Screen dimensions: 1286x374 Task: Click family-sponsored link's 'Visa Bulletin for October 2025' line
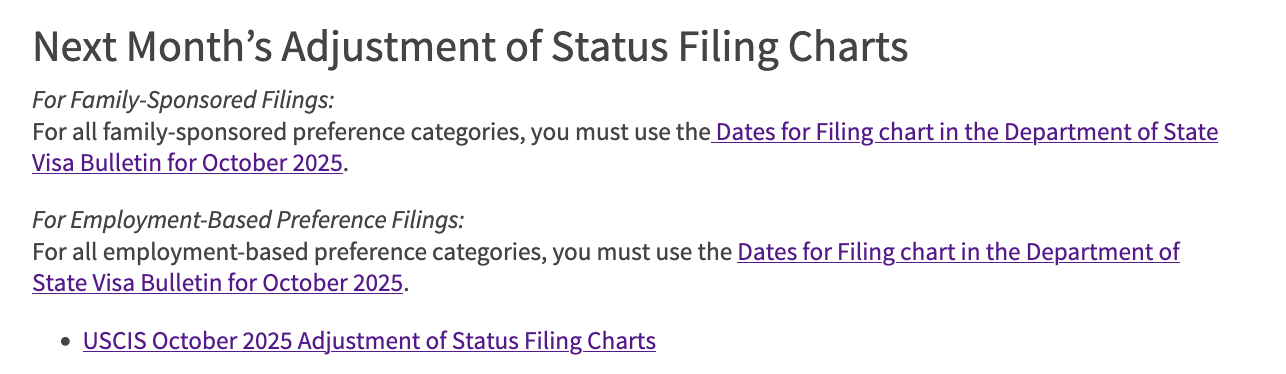(188, 162)
